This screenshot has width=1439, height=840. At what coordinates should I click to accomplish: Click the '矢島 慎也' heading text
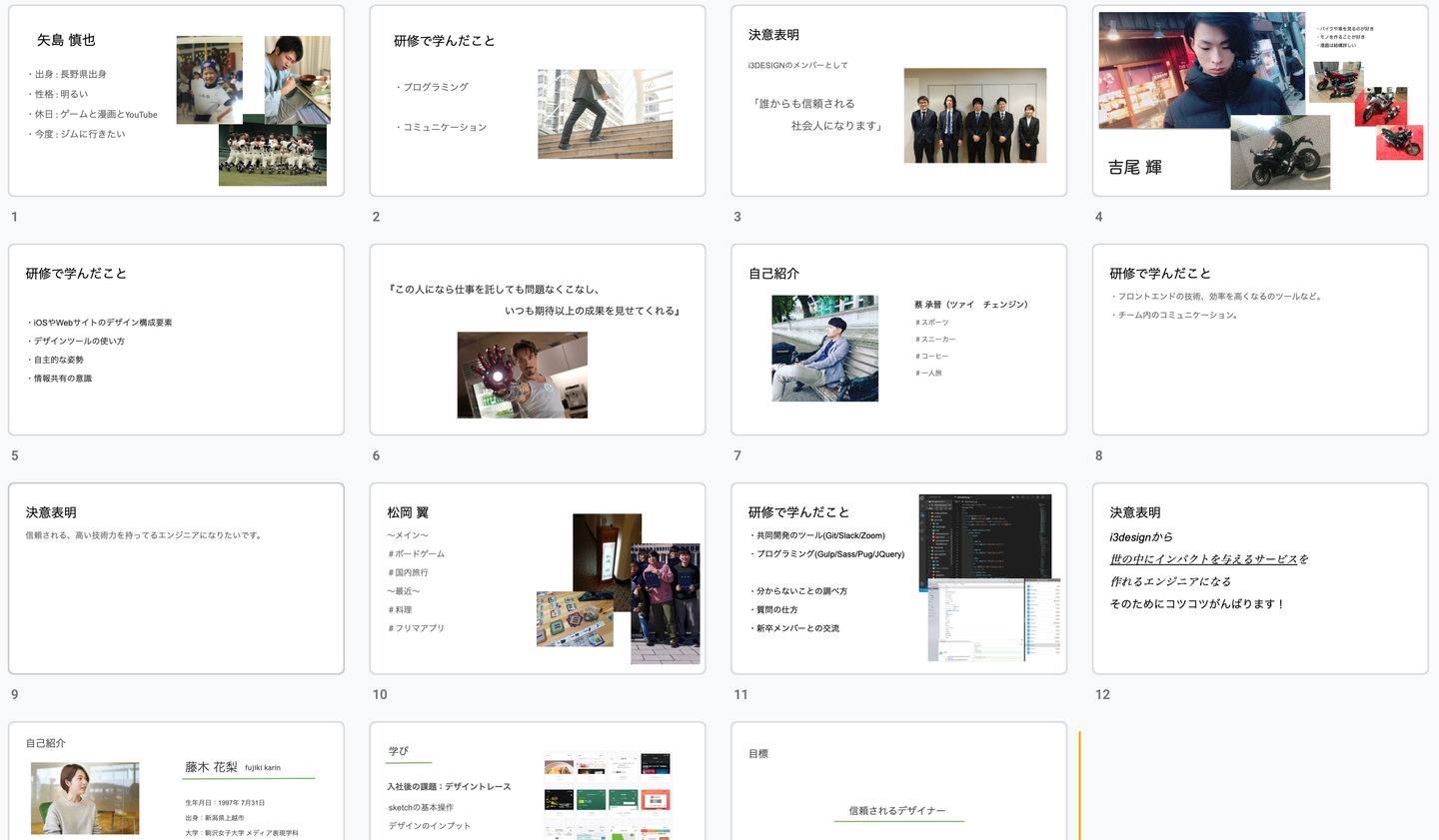(66, 40)
